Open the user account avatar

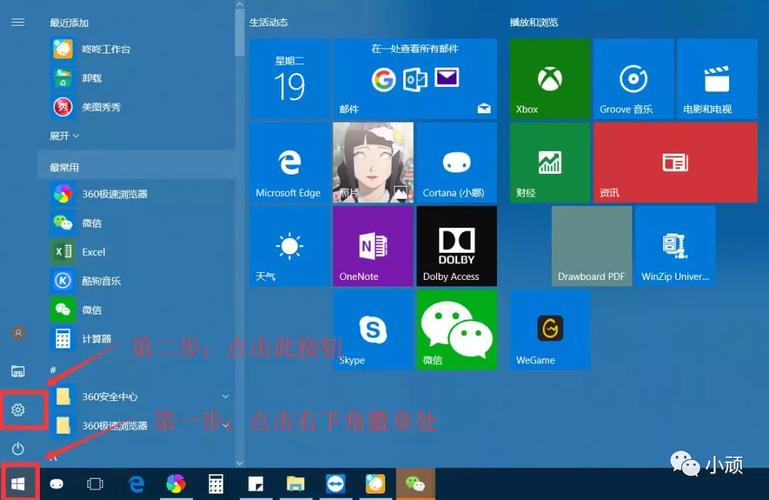tap(18, 333)
